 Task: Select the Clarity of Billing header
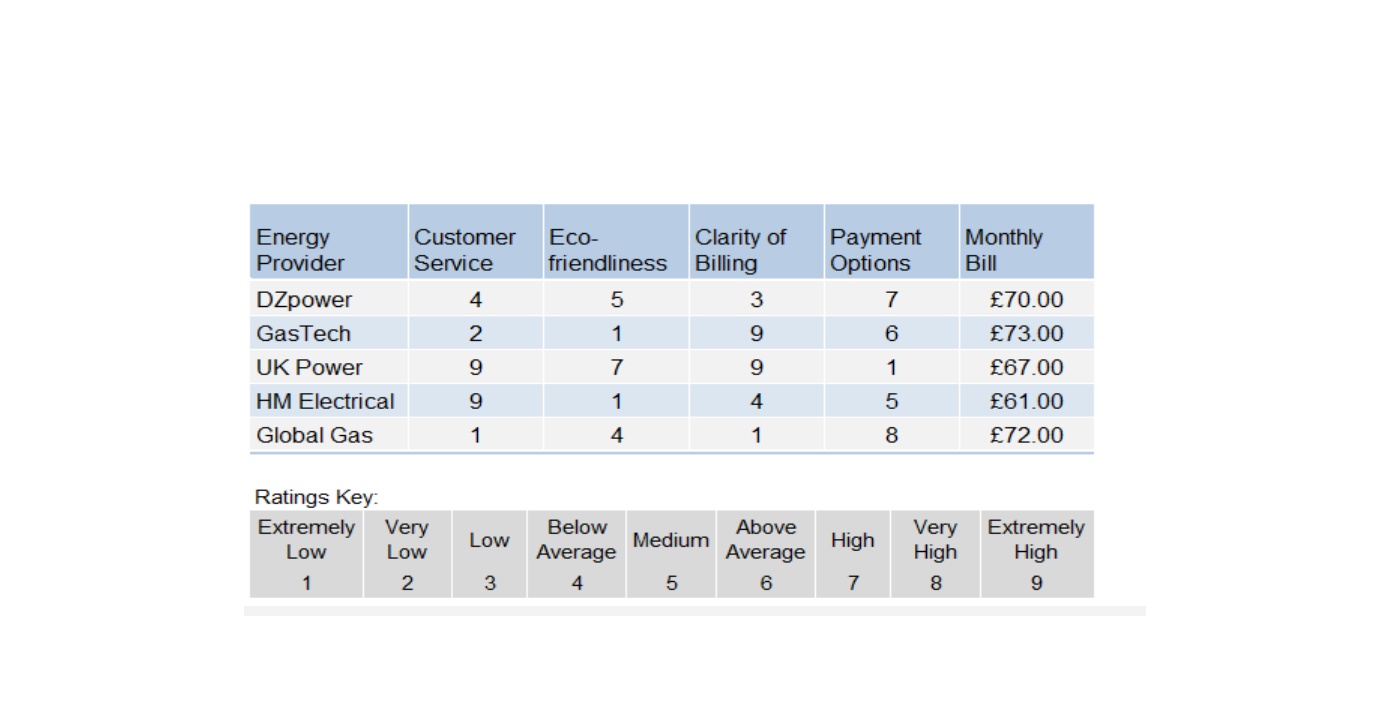[756, 241]
